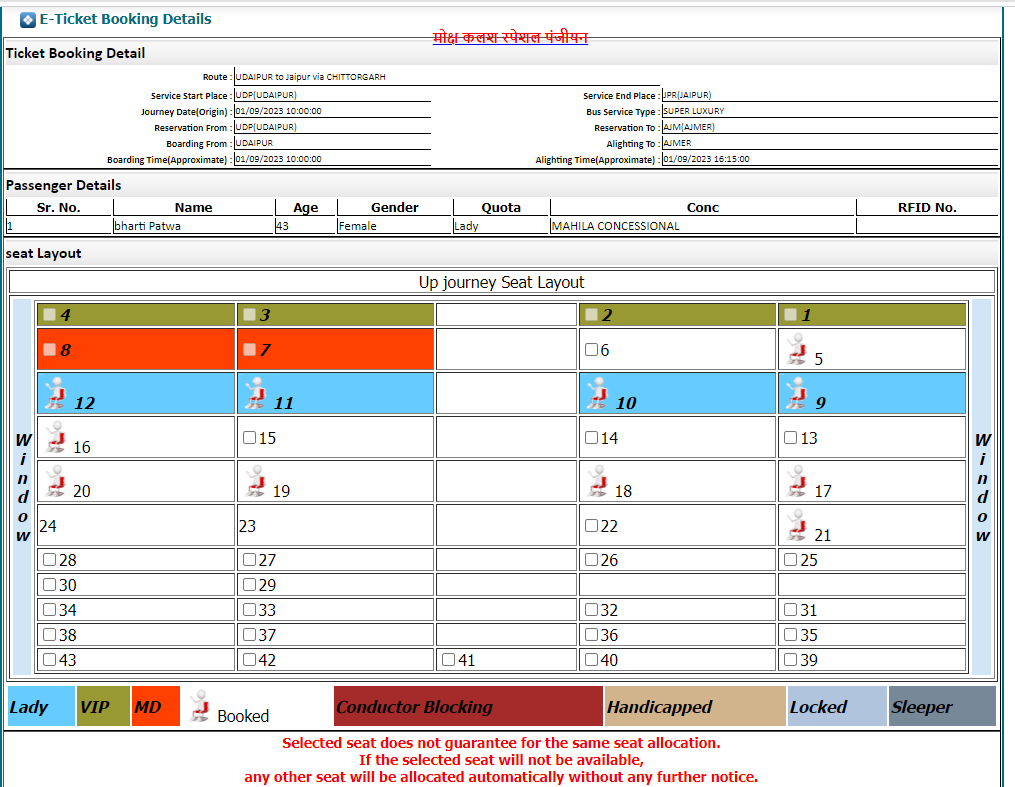Click the booked seat icon for seat 21

click(796, 526)
